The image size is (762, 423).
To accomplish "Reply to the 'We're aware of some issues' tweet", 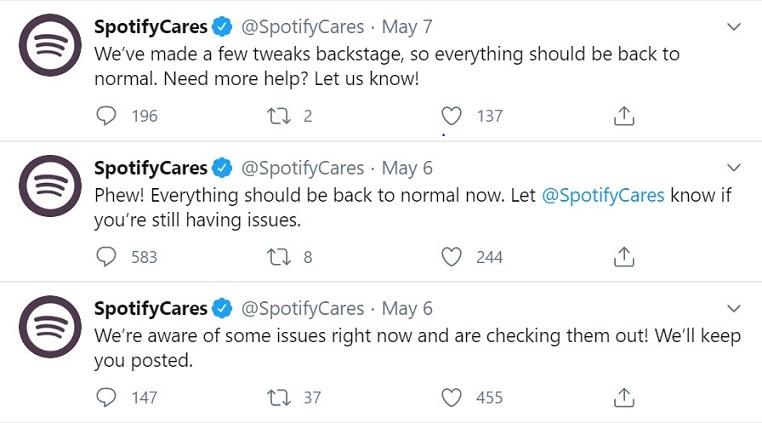I will (107, 398).
